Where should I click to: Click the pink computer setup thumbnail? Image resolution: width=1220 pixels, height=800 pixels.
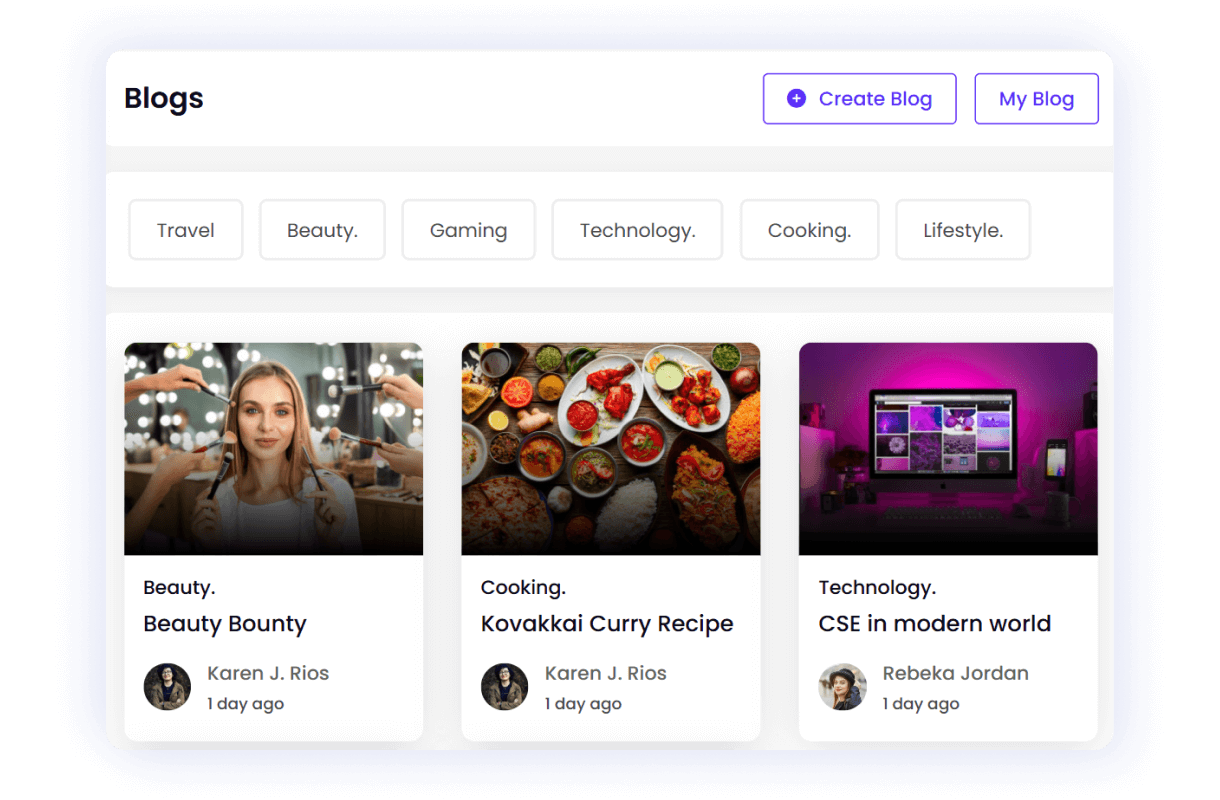pyautogui.click(x=947, y=449)
